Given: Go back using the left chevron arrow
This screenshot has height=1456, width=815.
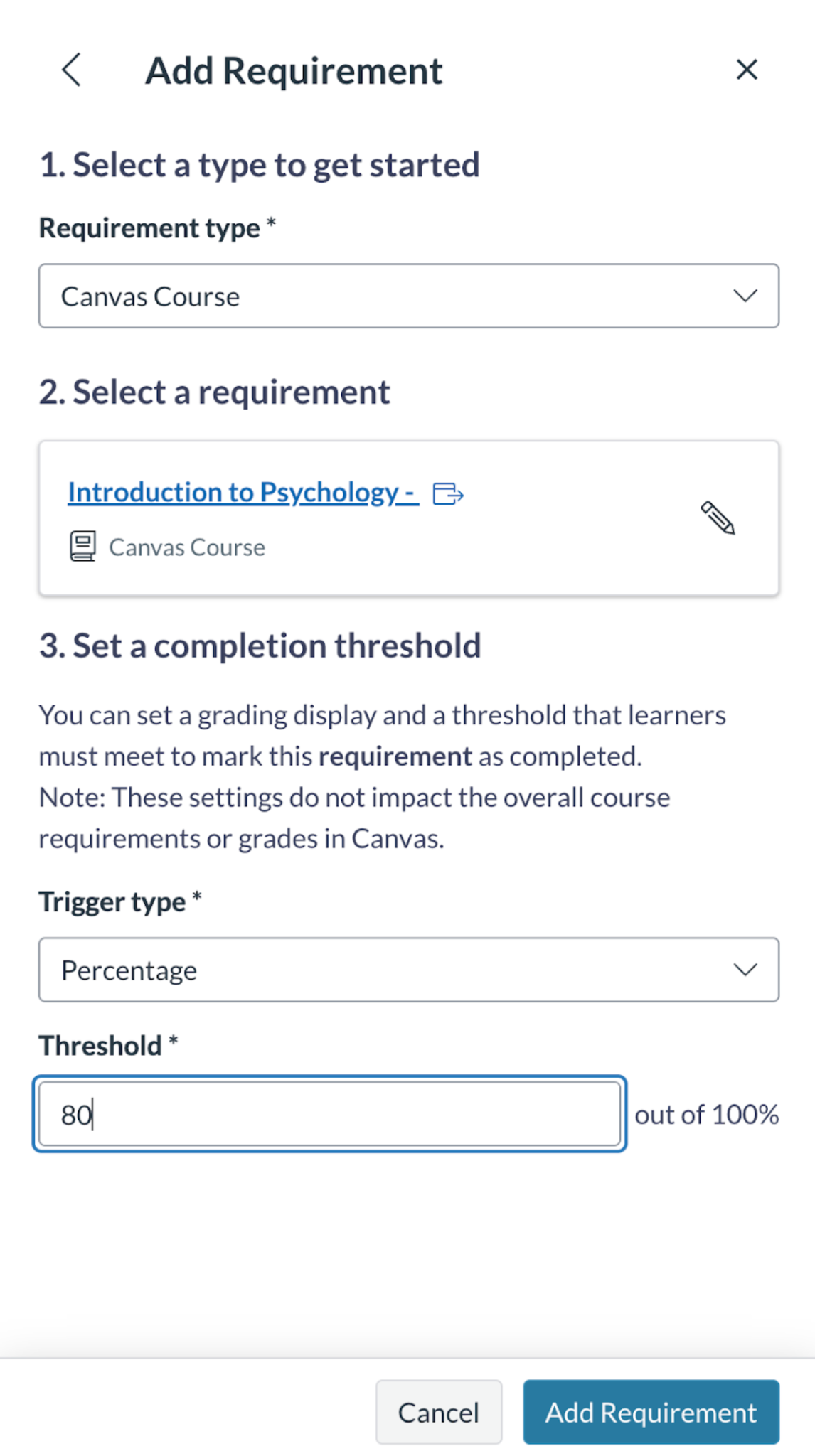Looking at the screenshot, I should 71,70.
